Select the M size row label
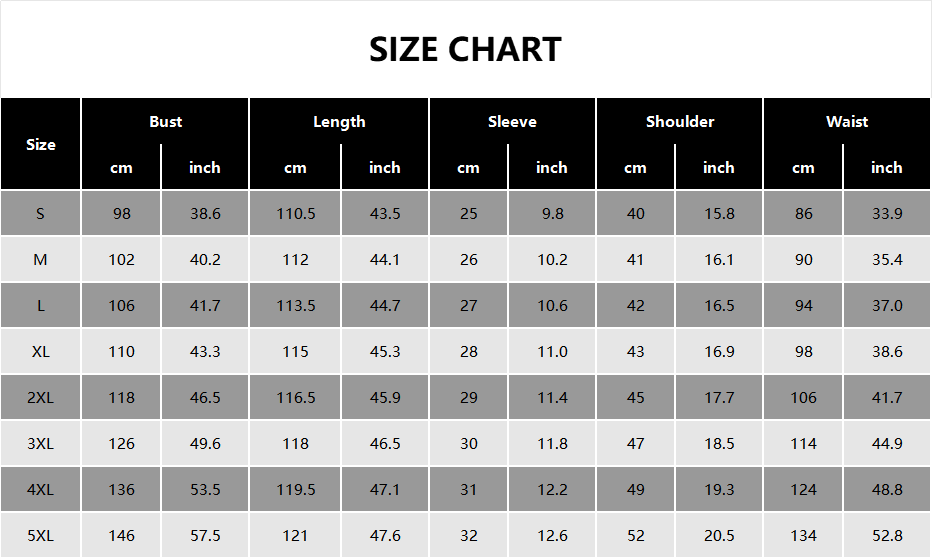This screenshot has width=932, height=559. point(41,259)
